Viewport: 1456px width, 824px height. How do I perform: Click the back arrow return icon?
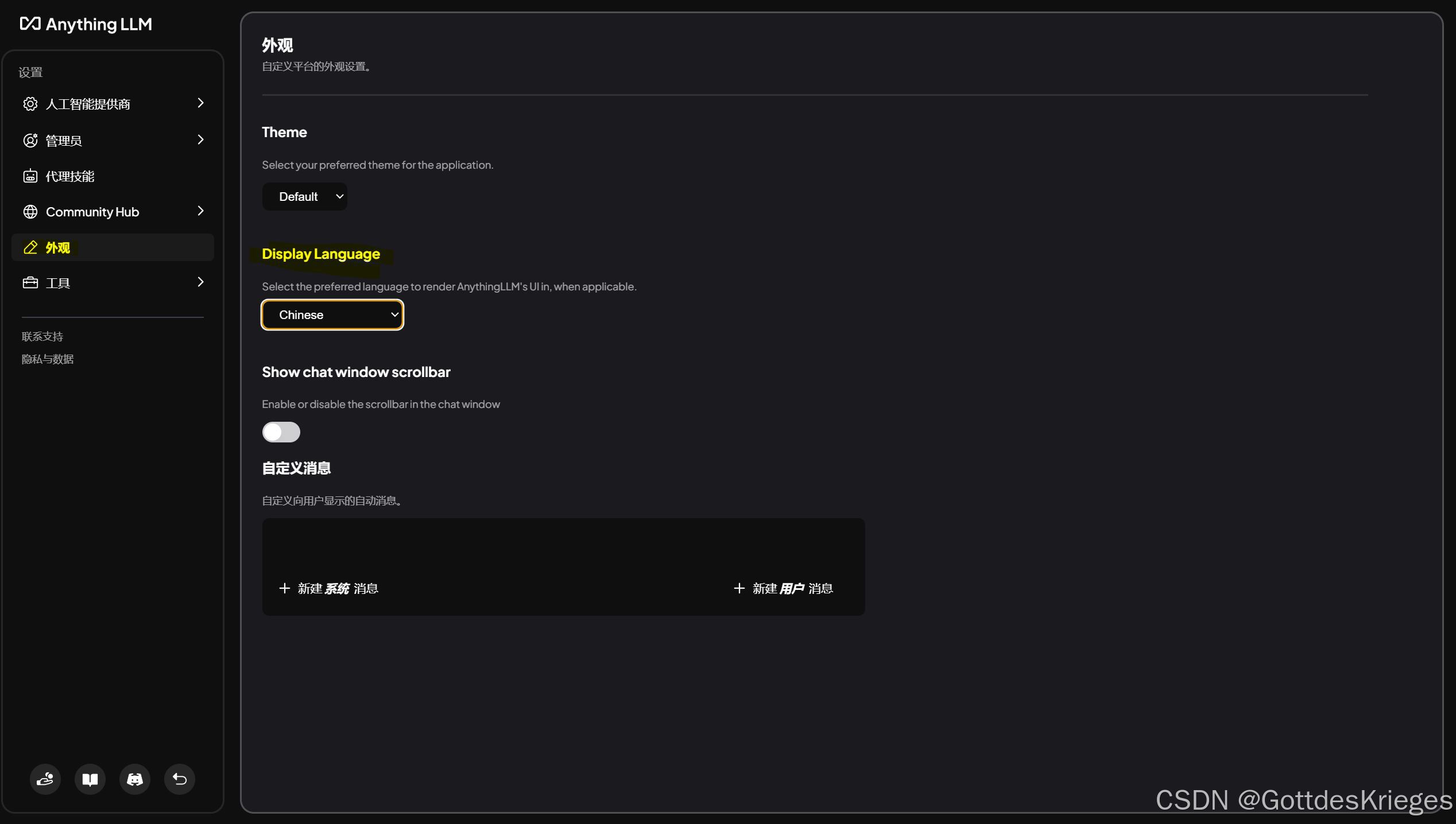(180, 779)
